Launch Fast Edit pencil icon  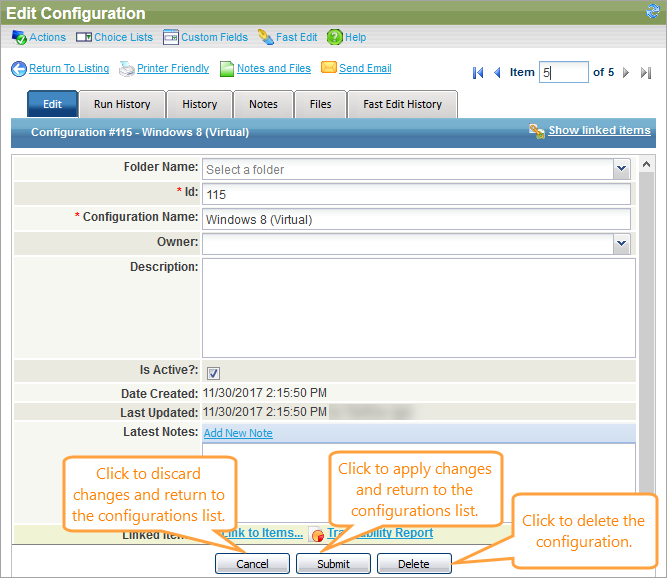(x=265, y=37)
